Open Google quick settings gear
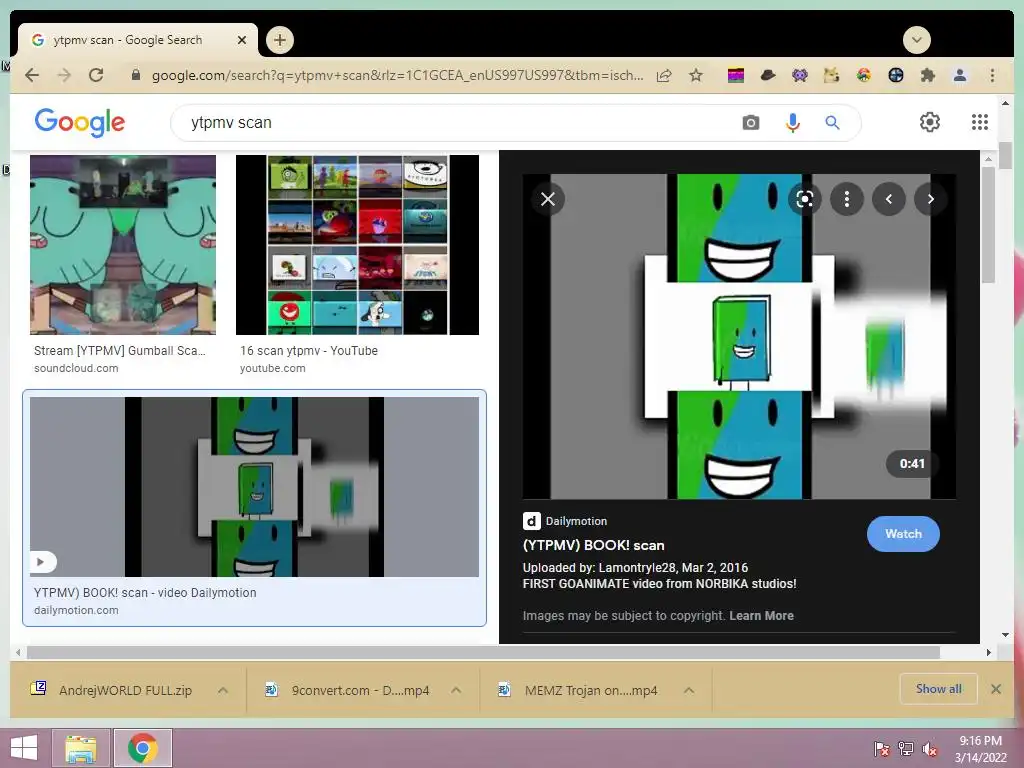This screenshot has width=1024, height=768. click(929, 122)
